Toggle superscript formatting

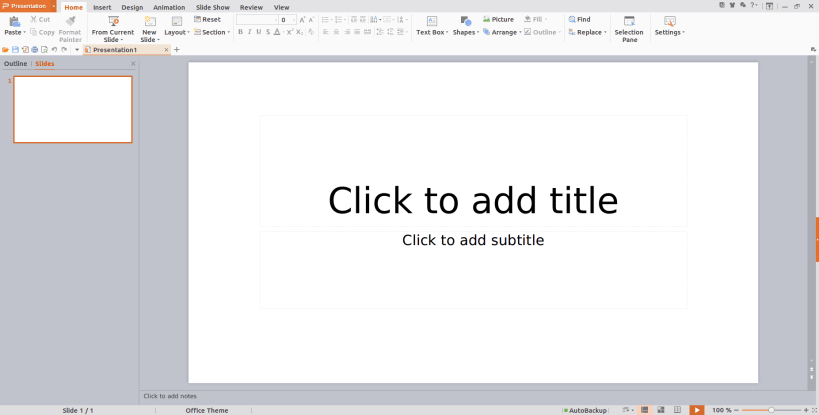pyautogui.click(x=290, y=32)
